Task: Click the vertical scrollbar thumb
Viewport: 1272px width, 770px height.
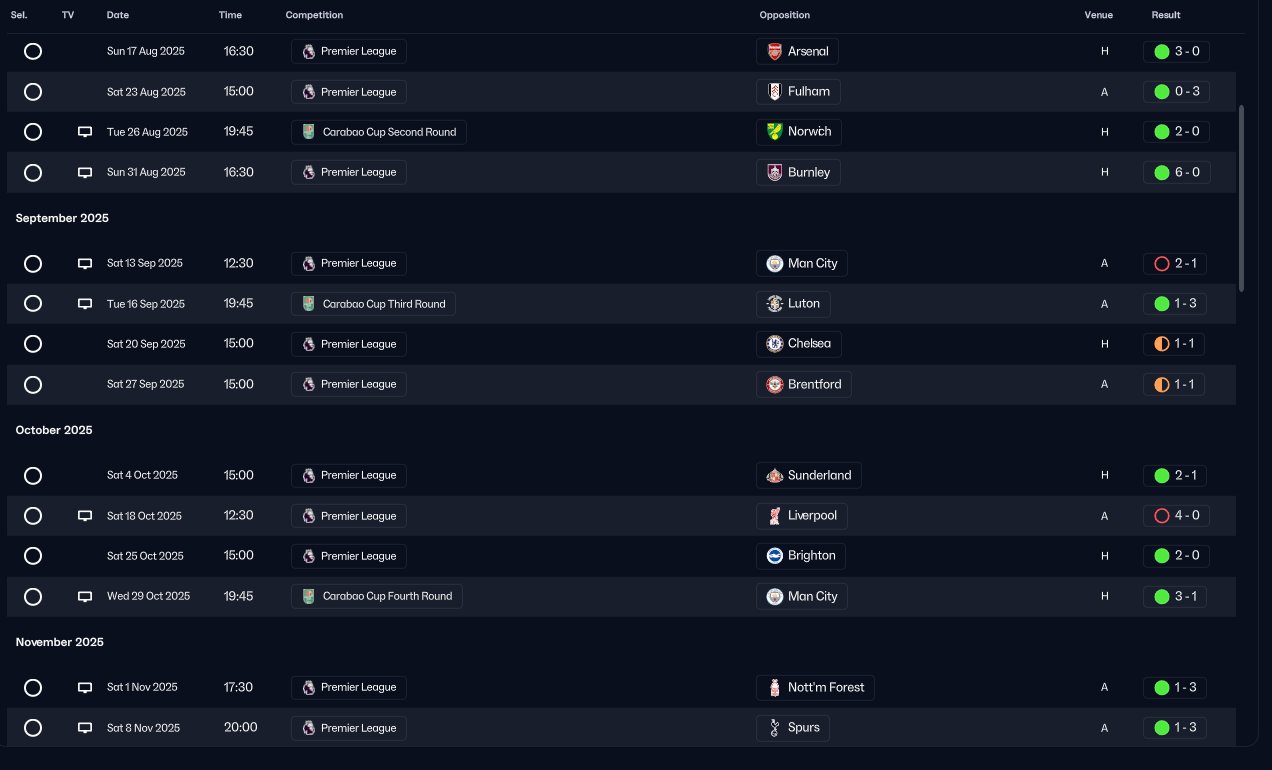Action: (1242, 198)
